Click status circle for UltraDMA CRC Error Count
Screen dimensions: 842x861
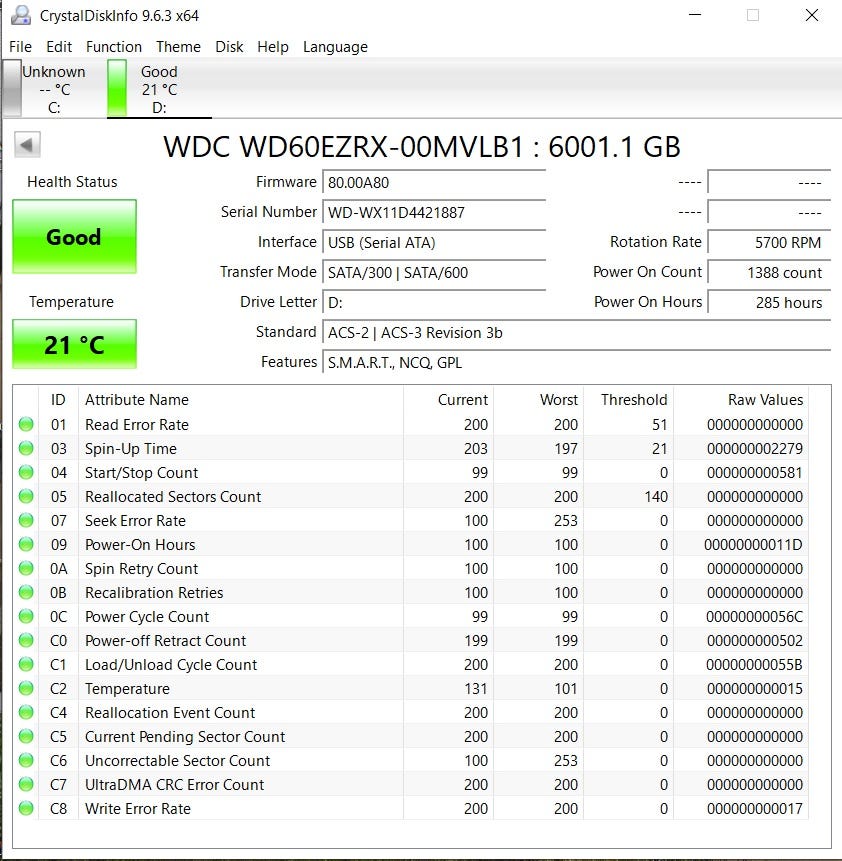[x=26, y=784]
